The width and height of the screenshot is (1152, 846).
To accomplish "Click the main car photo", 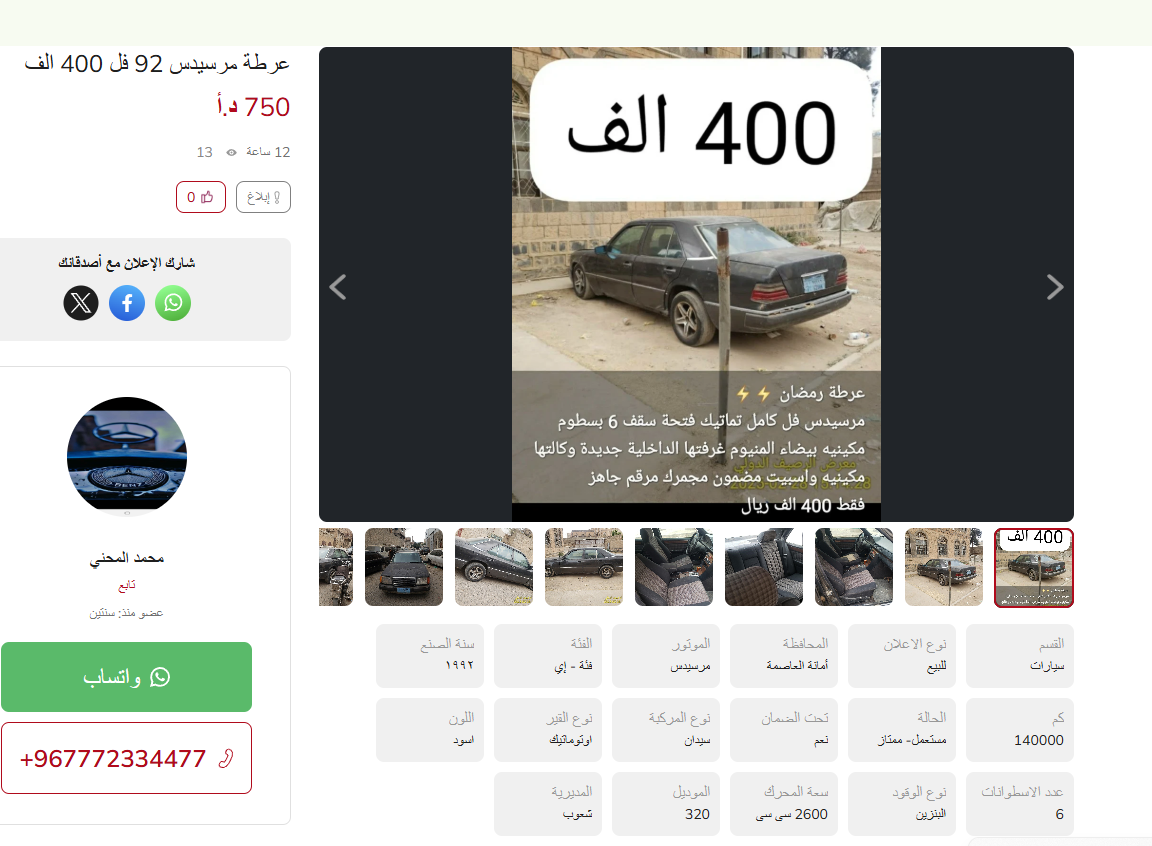I will (x=696, y=284).
